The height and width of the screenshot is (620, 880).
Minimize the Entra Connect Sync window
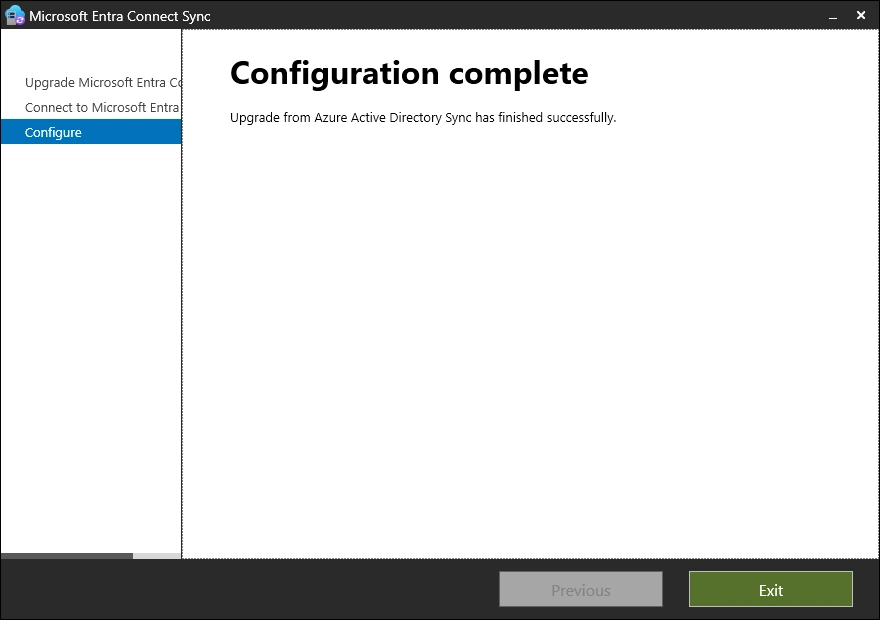[x=833, y=16]
